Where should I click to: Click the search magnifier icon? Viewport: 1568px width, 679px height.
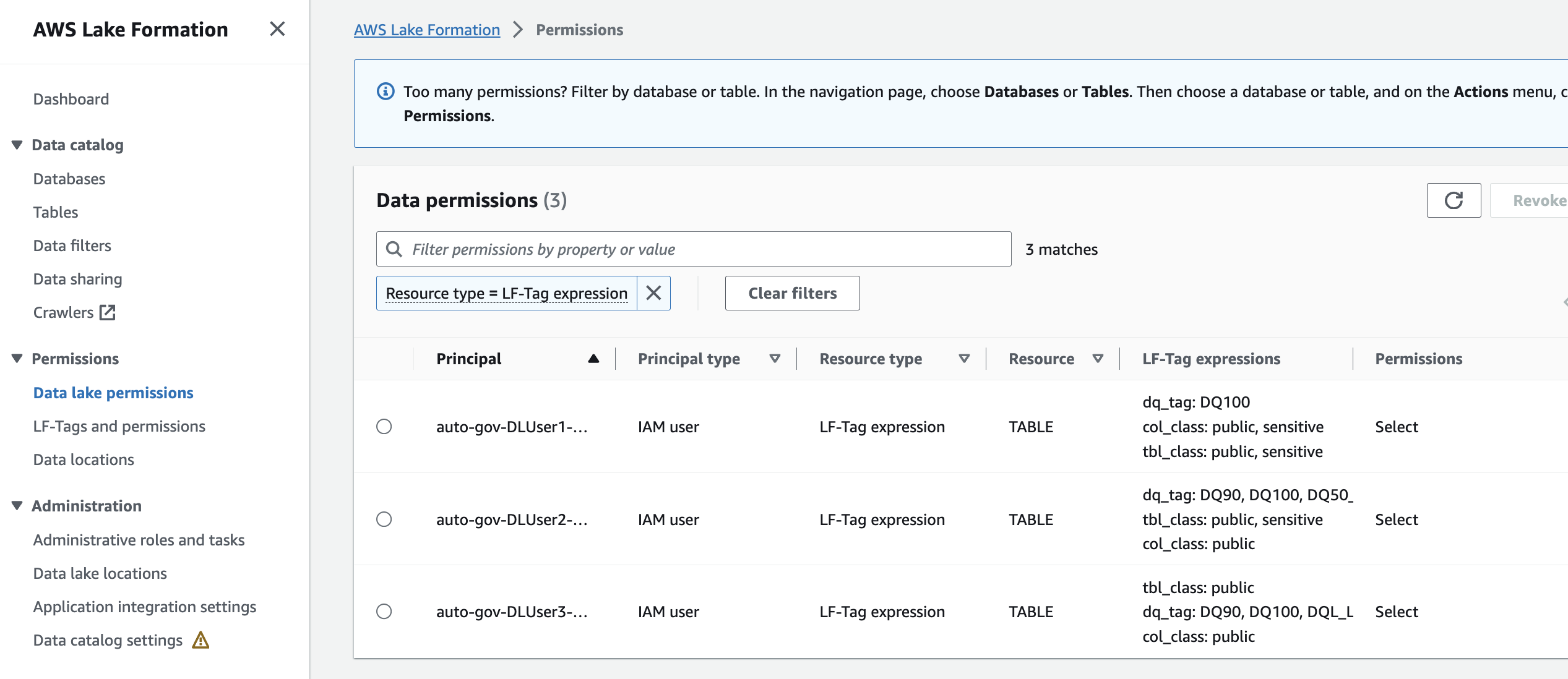[x=394, y=249]
